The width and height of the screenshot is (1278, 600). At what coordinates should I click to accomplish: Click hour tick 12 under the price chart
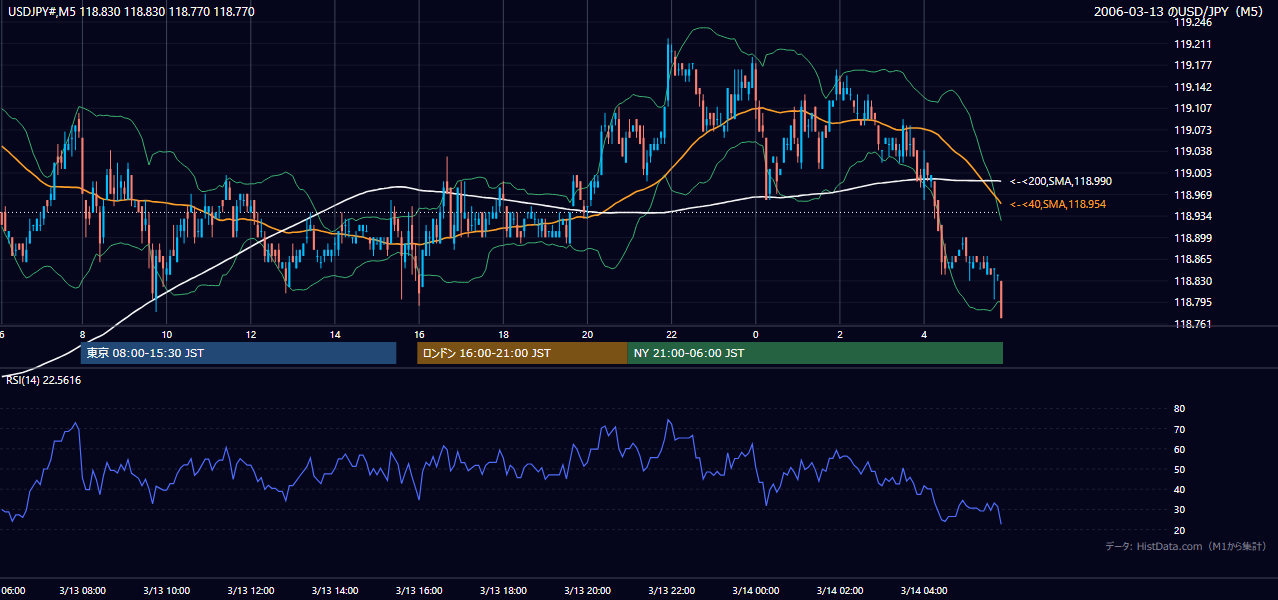tap(250, 334)
